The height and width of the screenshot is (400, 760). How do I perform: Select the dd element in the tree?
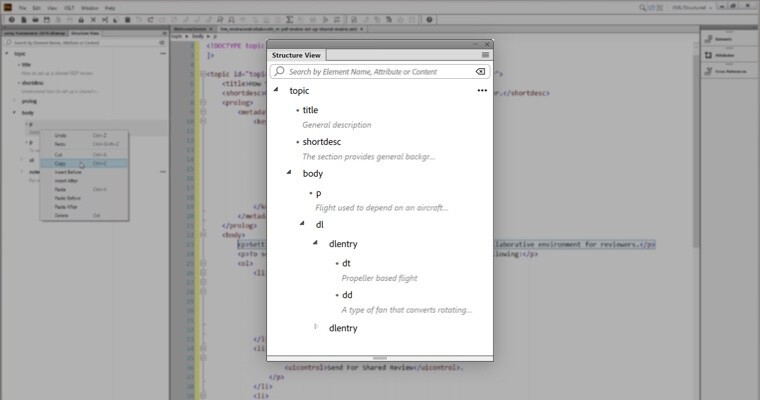coord(347,295)
